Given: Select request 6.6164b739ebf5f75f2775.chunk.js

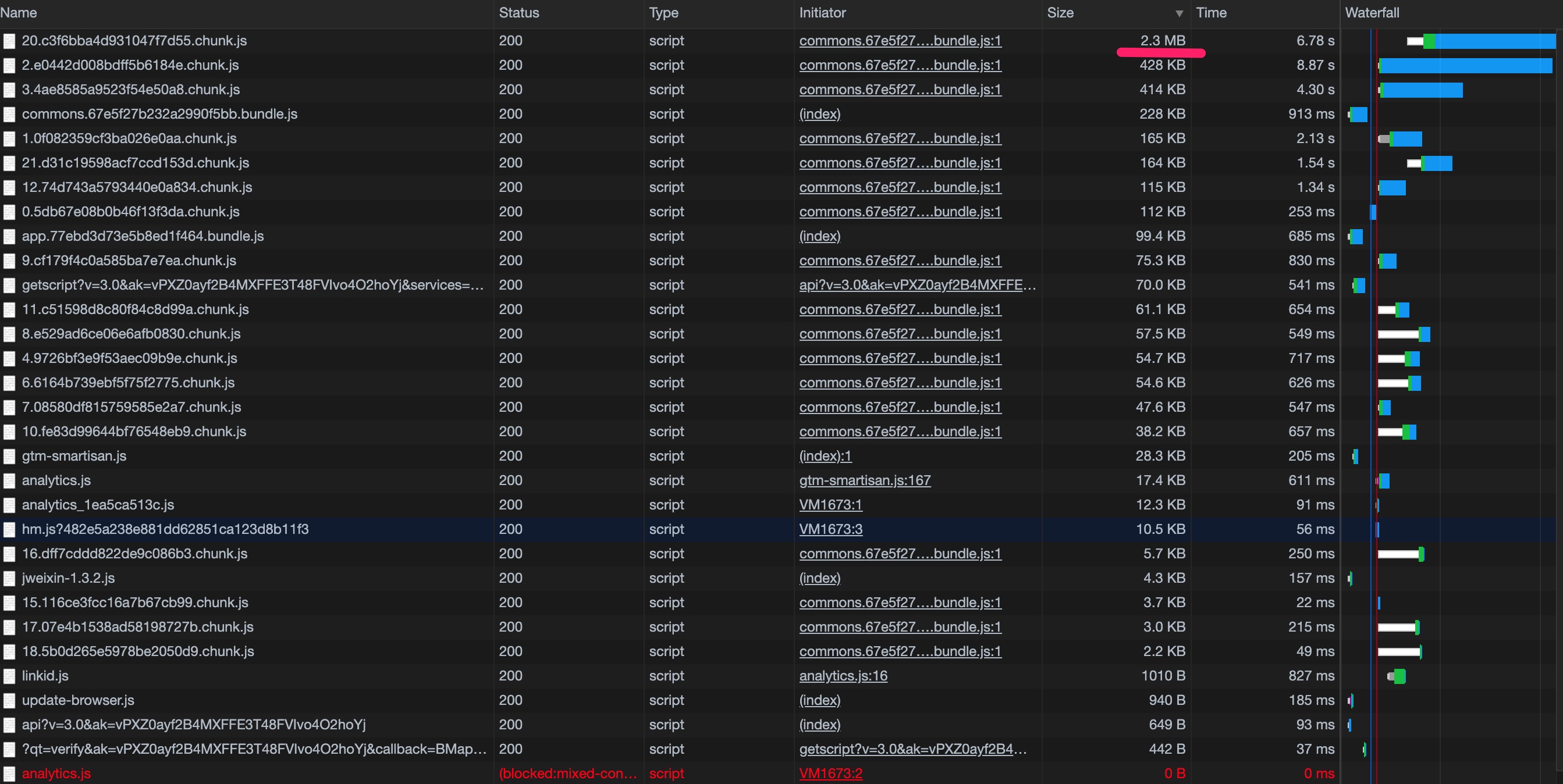Looking at the screenshot, I should pos(128,383).
